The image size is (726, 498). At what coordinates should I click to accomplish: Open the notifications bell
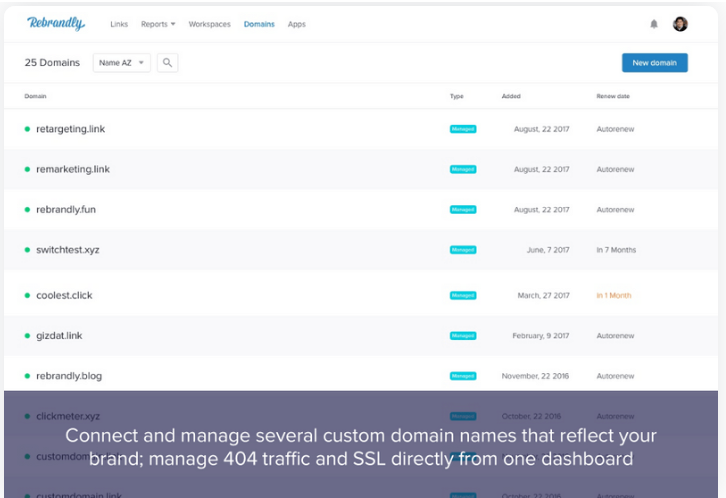click(x=654, y=24)
